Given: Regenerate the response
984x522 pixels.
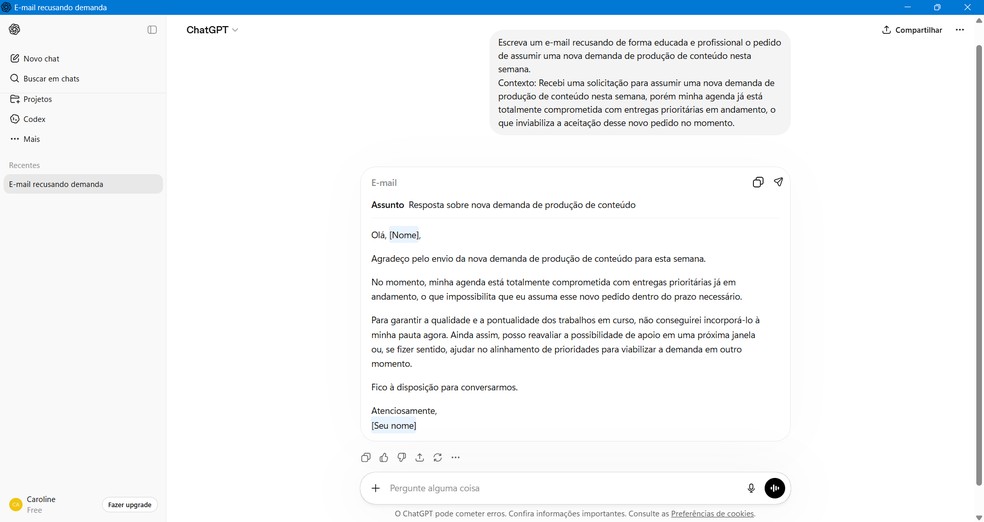Looking at the screenshot, I should coord(437,457).
